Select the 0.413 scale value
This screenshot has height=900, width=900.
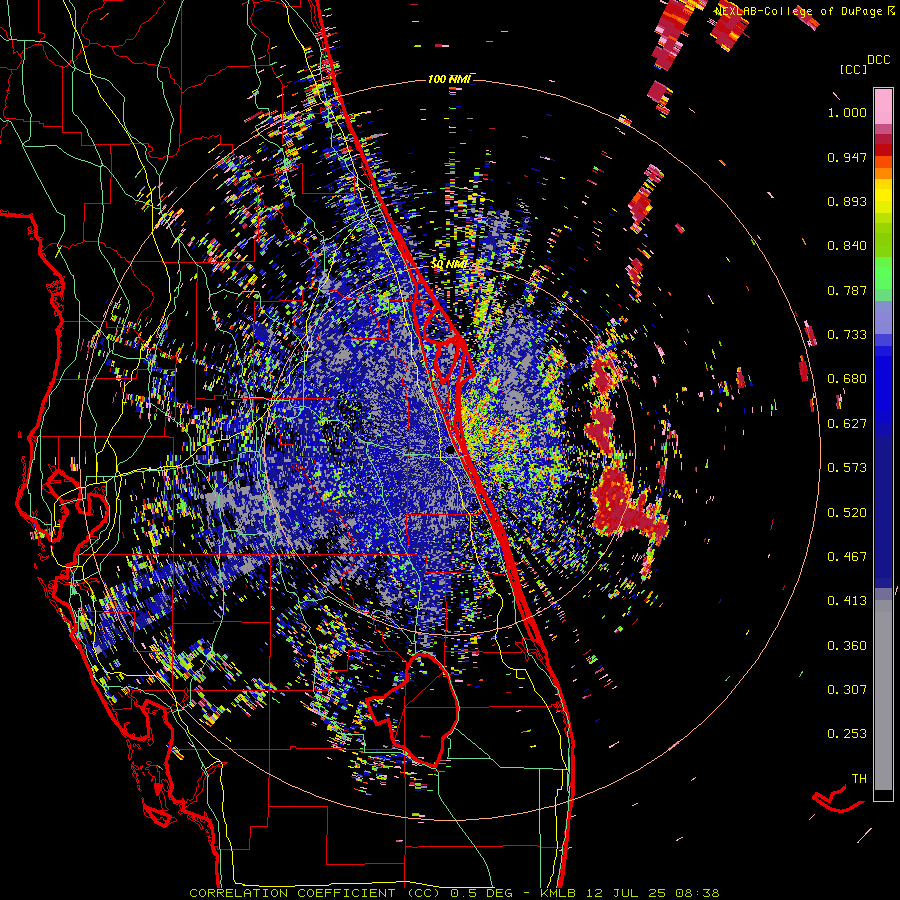click(x=847, y=601)
